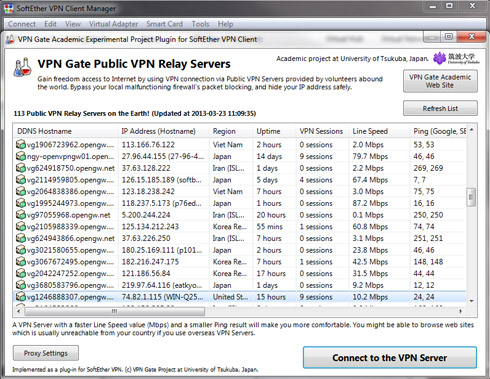Open the Edit menu

tap(50, 24)
